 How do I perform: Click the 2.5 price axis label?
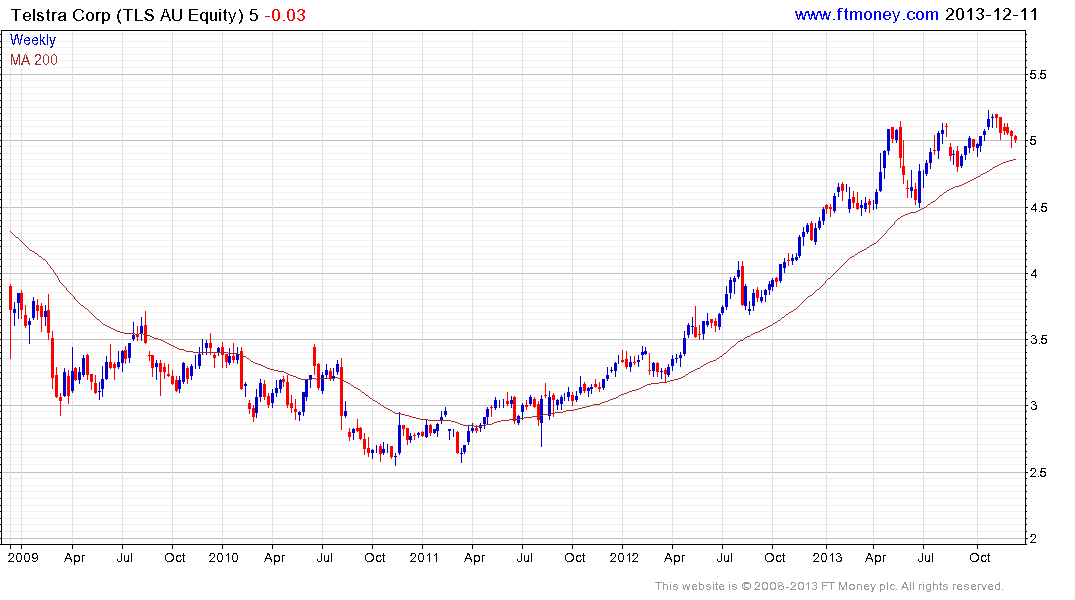pyautogui.click(x=1037, y=473)
